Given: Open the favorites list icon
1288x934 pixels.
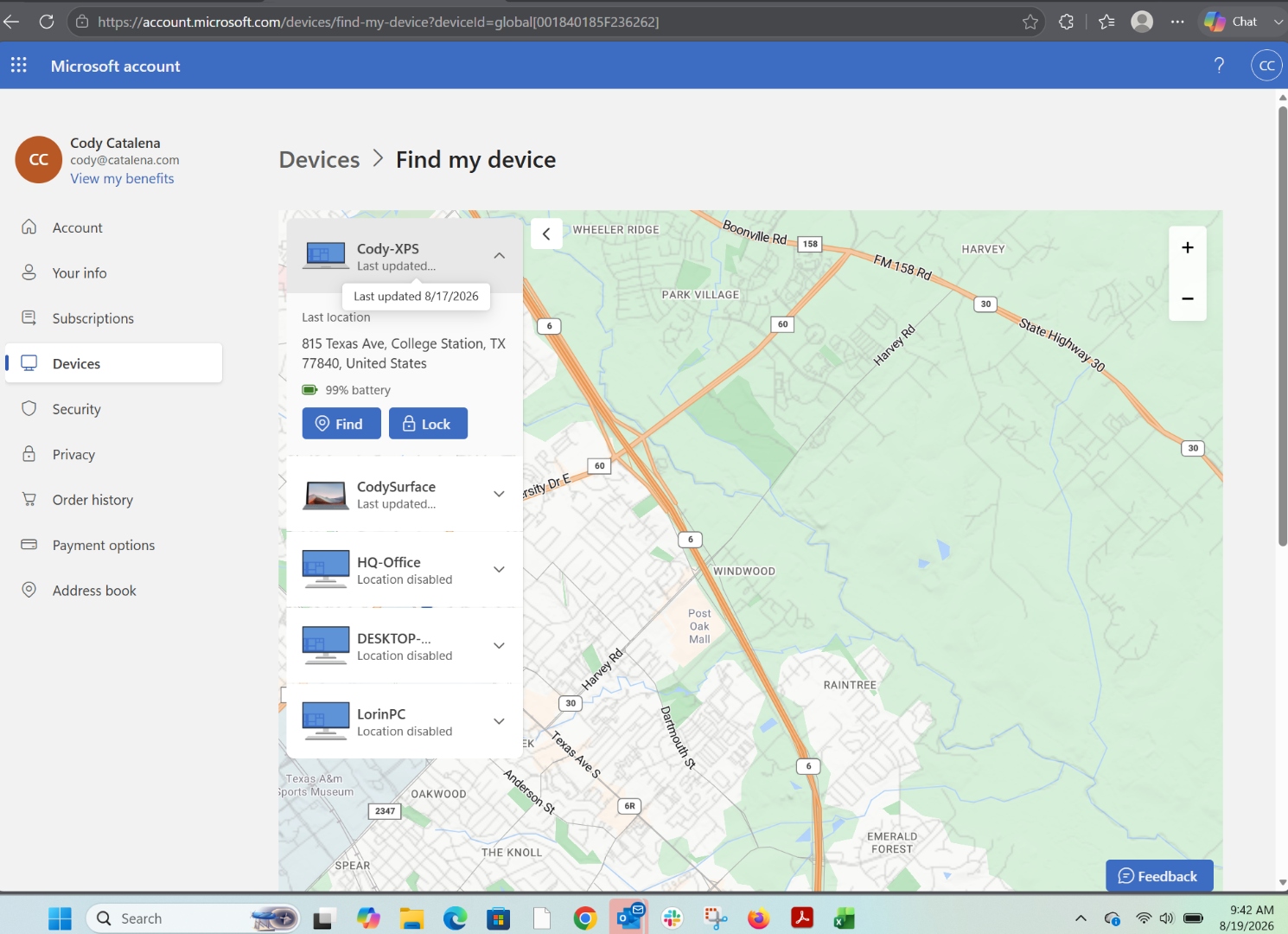Looking at the screenshot, I should [1106, 22].
